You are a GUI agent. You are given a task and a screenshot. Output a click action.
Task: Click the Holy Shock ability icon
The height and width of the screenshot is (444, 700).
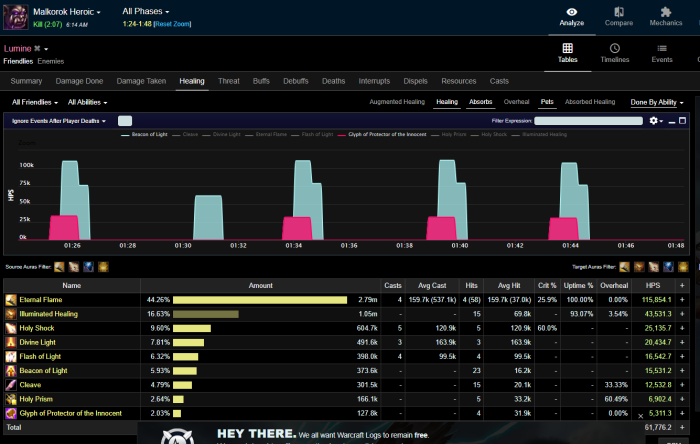(x=11, y=328)
